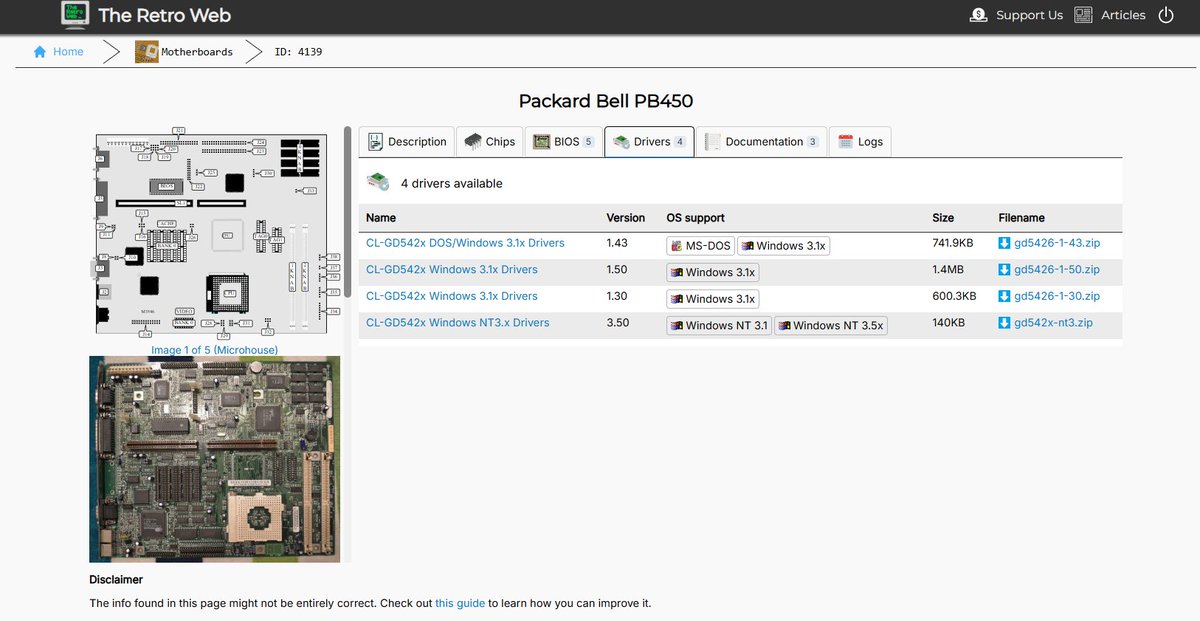Image resolution: width=1200 pixels, height=621 pixels.
Task: Click Windows 3.1x badge in version 1.50 row
Action: [712, 272]
